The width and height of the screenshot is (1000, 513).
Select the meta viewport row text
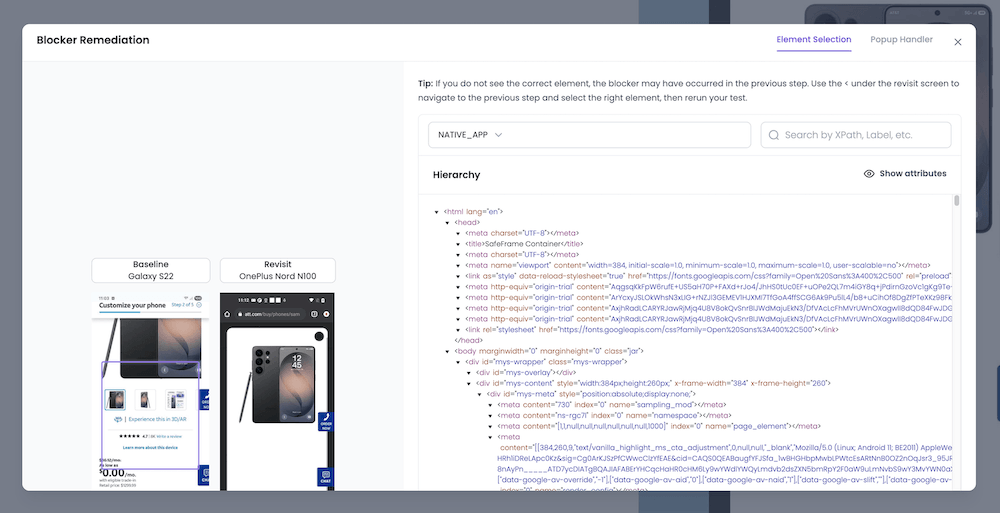(698, 265)
